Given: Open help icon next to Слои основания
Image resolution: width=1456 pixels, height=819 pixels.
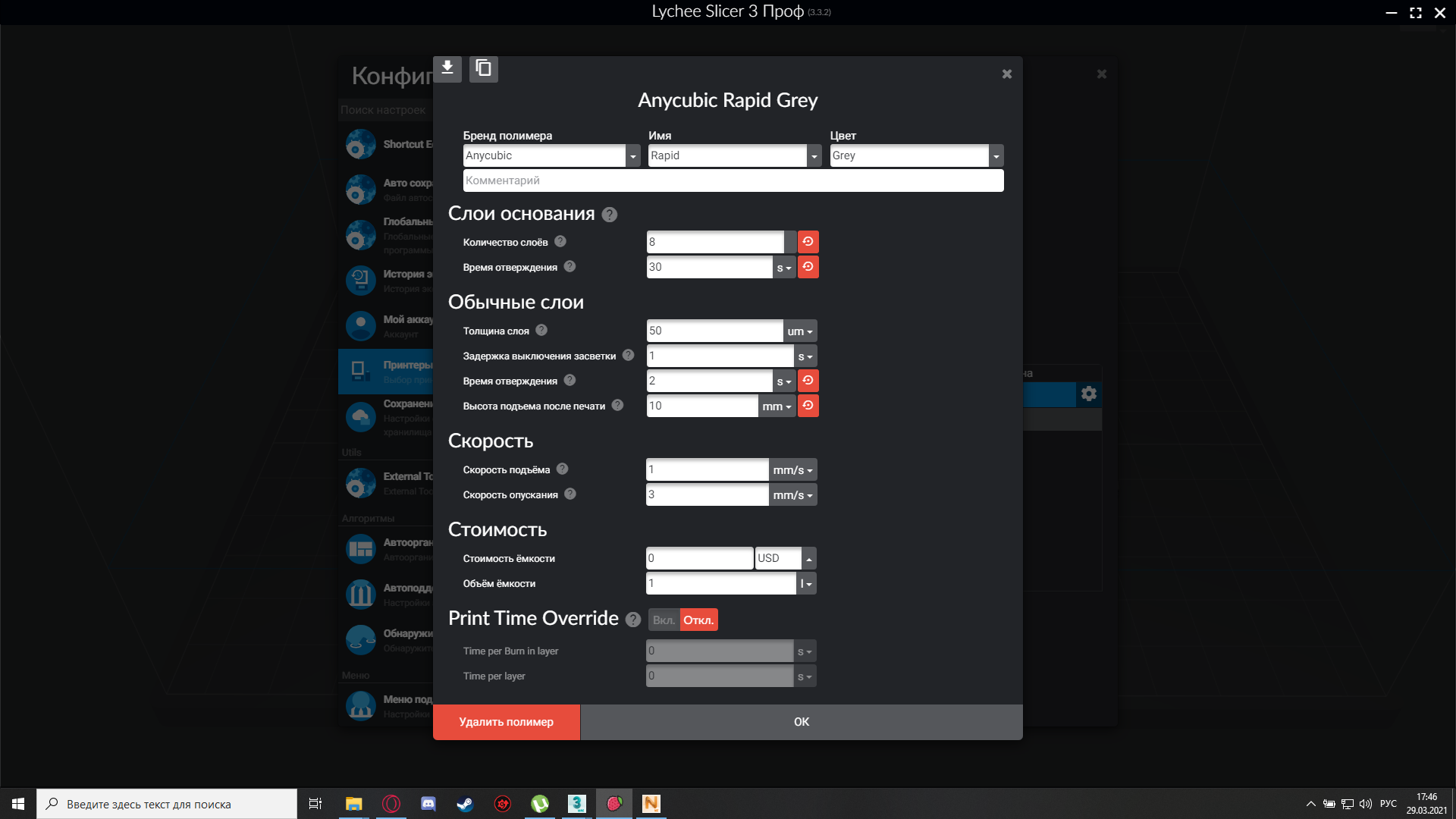Looking at the screenshot, I should click(x=610, y=215).
